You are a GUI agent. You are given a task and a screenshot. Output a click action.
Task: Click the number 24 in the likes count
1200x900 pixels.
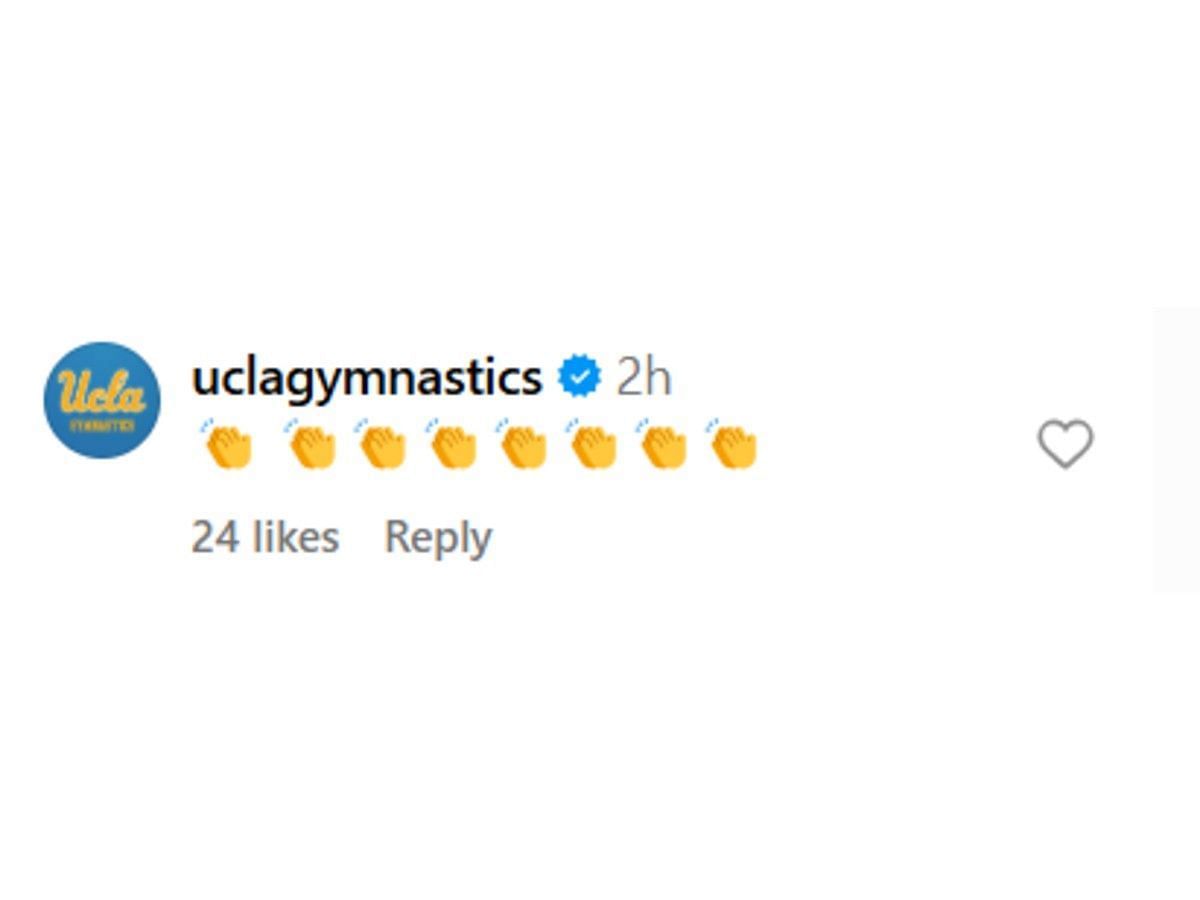click(216, 538)
